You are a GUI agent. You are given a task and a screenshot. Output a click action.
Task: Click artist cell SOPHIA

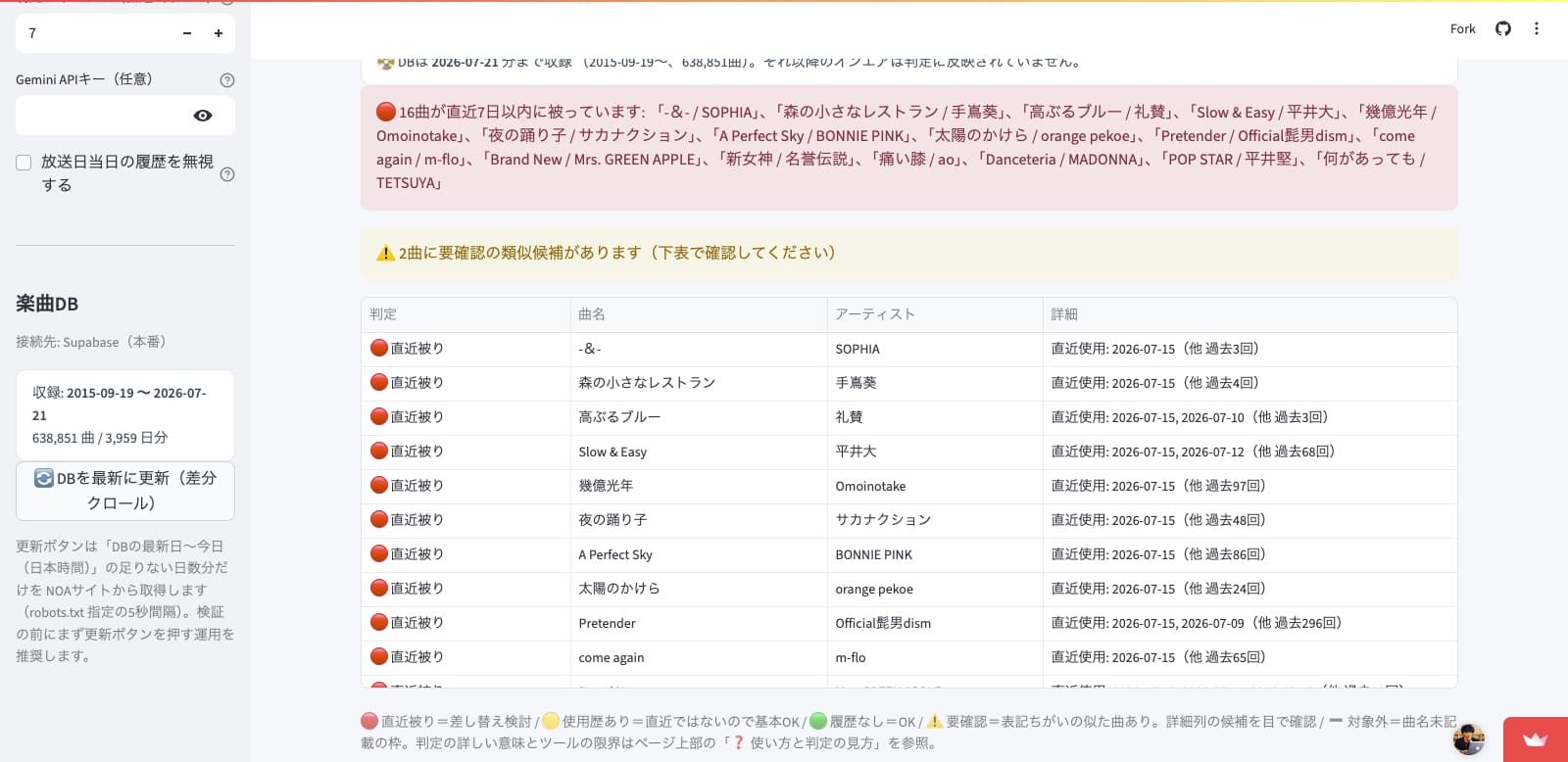pos(935,349)
